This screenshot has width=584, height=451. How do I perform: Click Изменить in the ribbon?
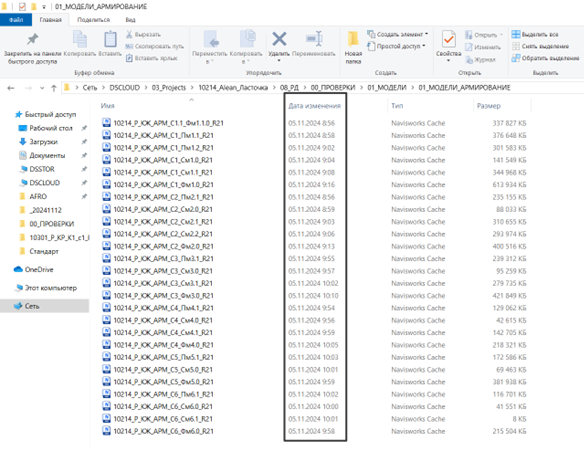pyautogui.click(x=483, y=47)
